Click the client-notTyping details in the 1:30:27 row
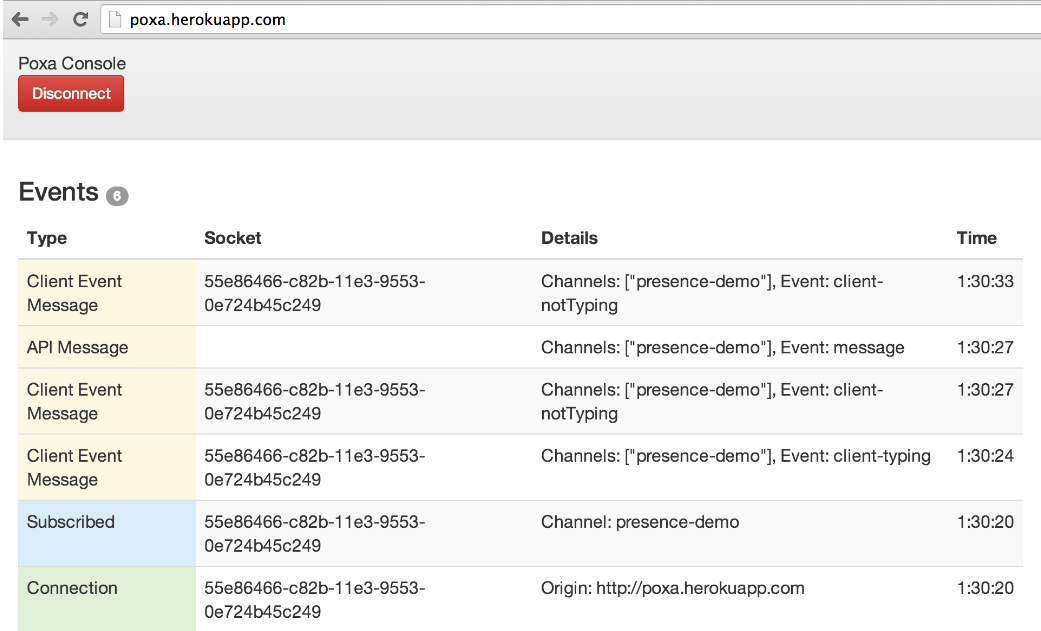This screenshot has height=631, width=1041. (712, 401)
